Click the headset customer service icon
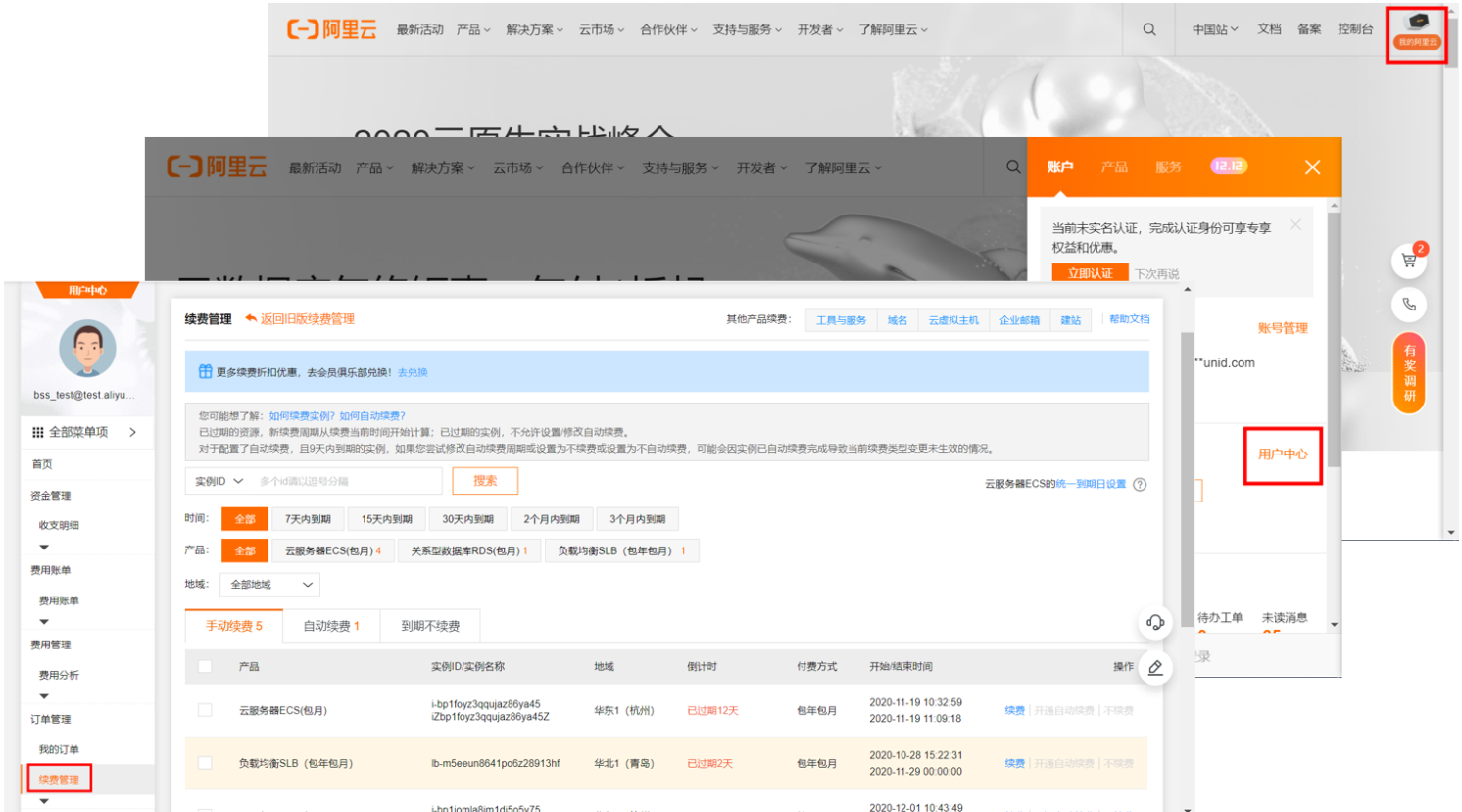 [1155, 623]
